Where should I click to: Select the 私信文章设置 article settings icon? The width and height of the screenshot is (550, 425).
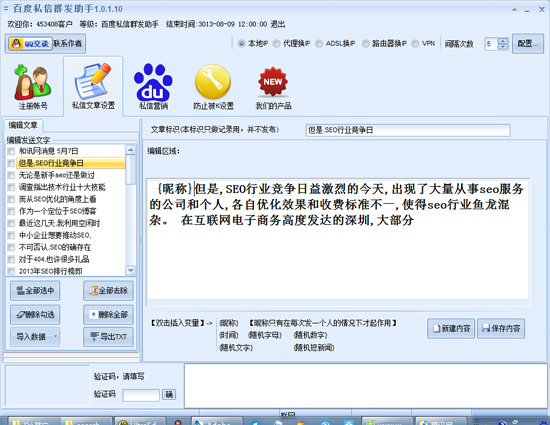tap(93, 86)
